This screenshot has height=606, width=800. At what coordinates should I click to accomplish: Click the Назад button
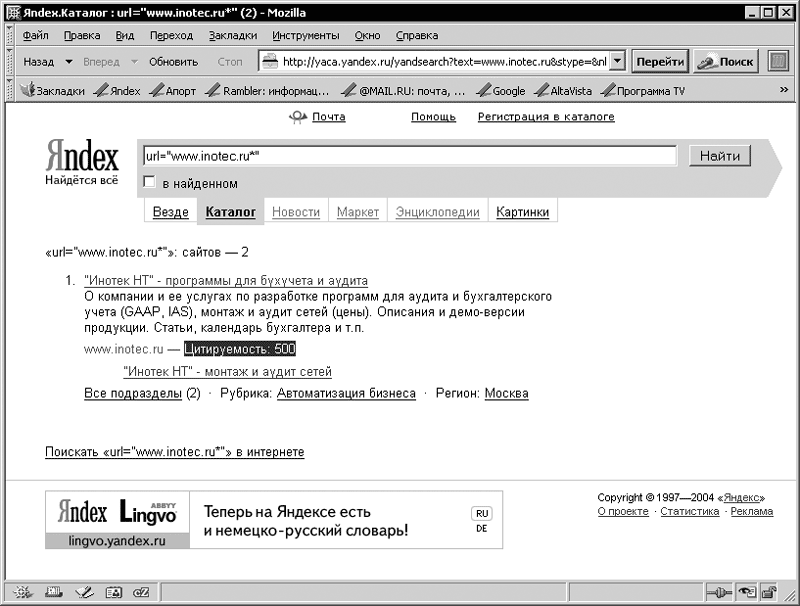tap(39, 62)
